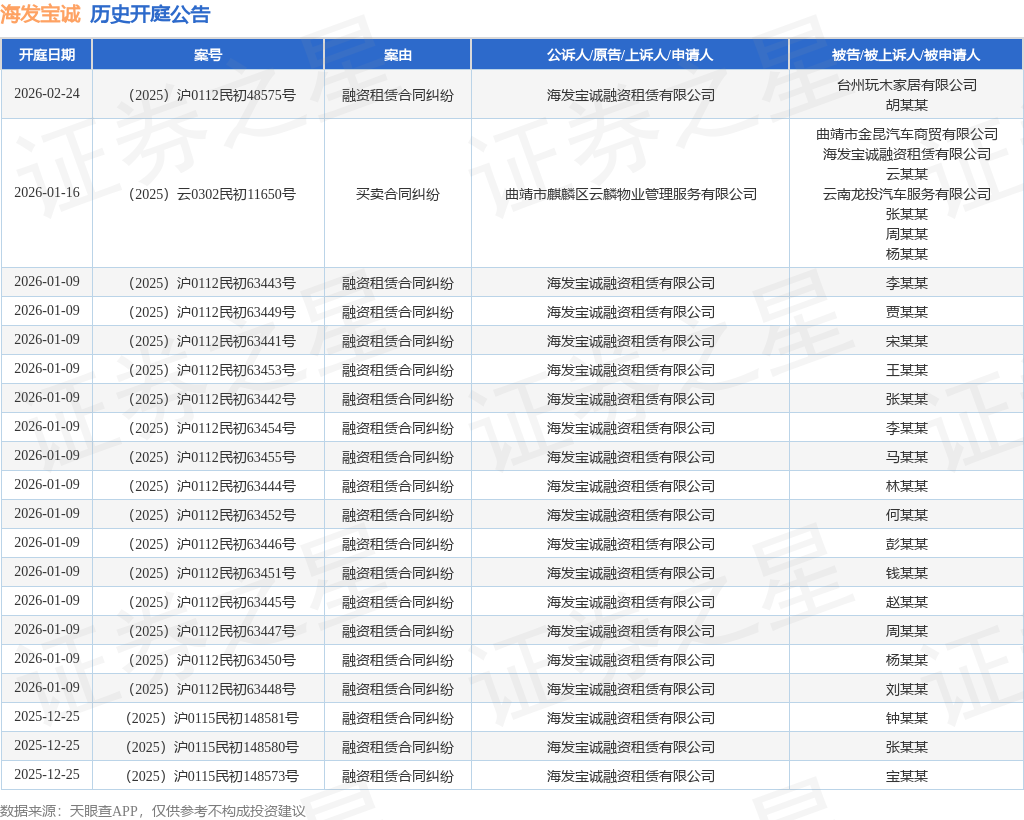Click case number 沪0112民初63455号
The image size is (1024, 820).
click(212, 458)
